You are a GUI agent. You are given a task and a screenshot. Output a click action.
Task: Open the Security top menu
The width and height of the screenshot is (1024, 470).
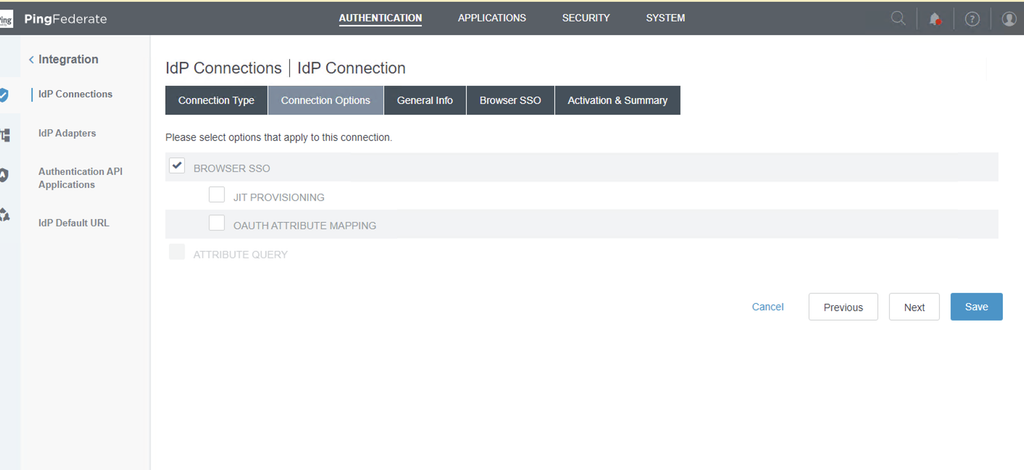tap(586, 18)
